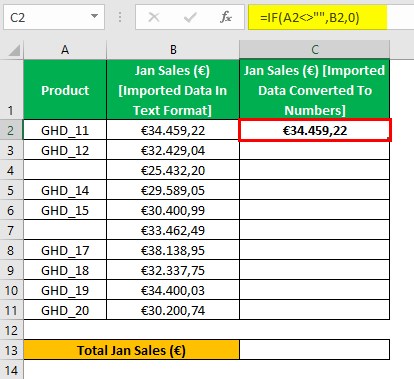Select column C header
The height and width of the screenshot is (379, 414).
[315, 50]
